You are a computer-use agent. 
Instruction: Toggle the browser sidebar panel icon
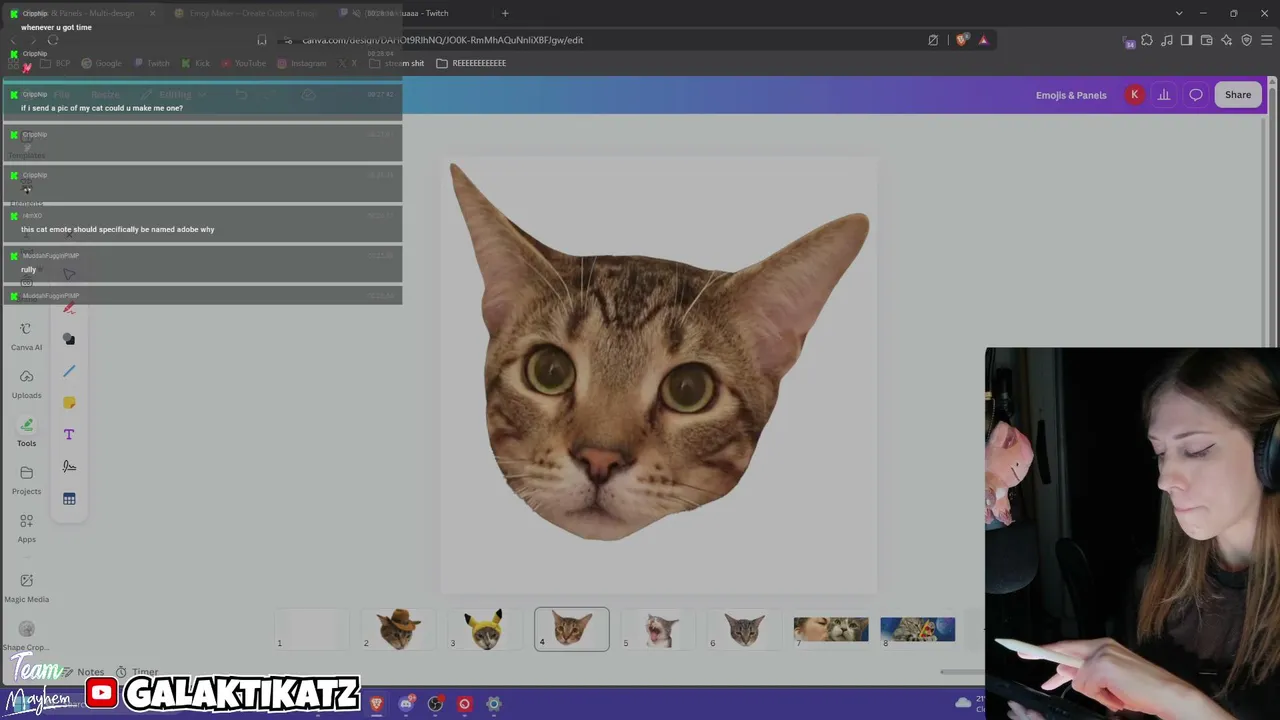1186,40
